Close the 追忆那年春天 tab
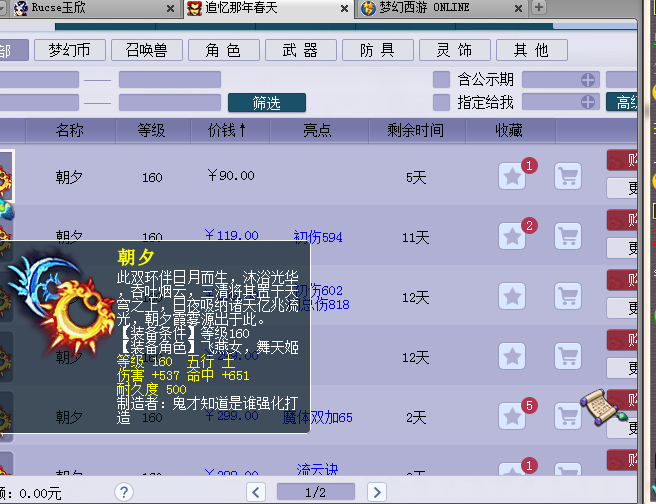Image resolution: width=656 pixels, height=504 pixels. point(344,8)
